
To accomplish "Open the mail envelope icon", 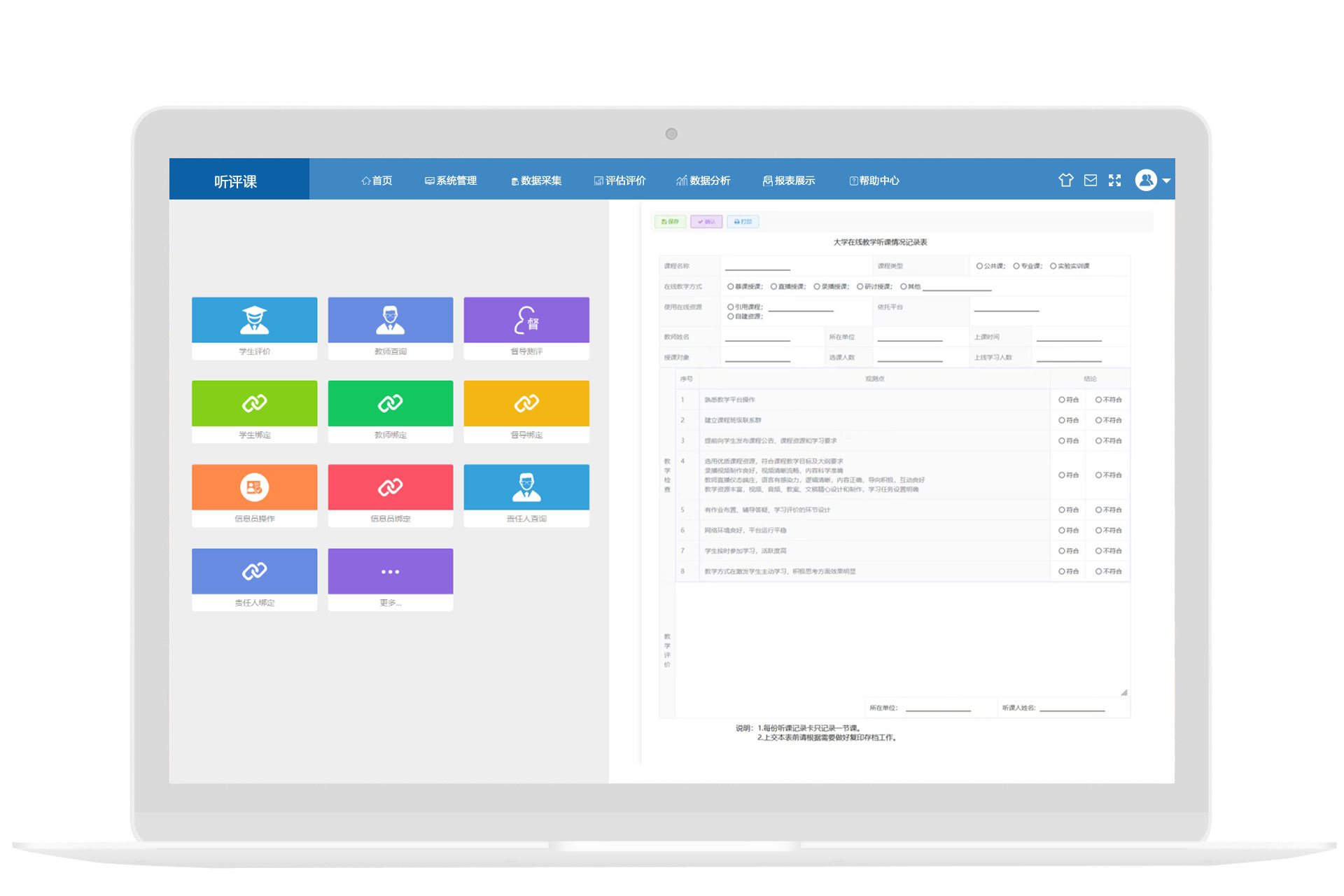I will pyautogui.click(x=1091, y=181).
